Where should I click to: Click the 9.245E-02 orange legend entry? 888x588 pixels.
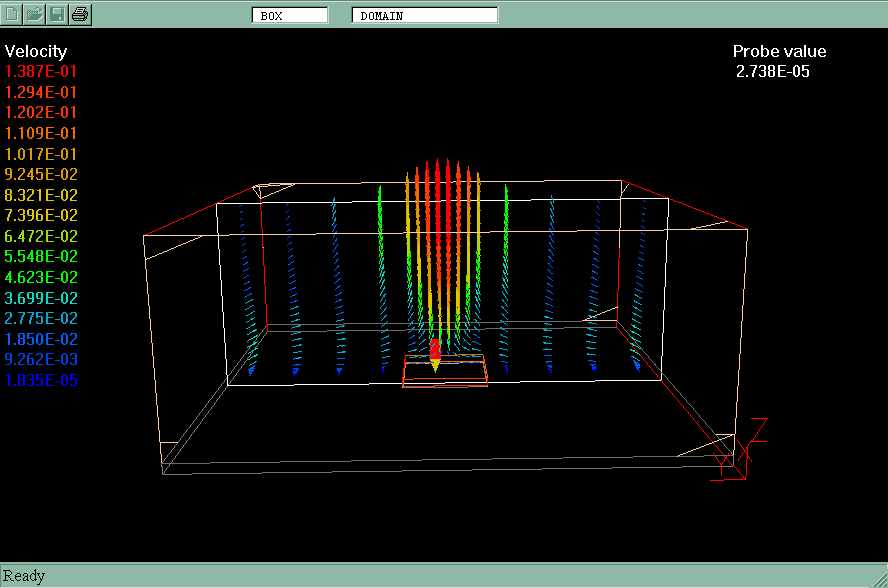click(41, 174)
